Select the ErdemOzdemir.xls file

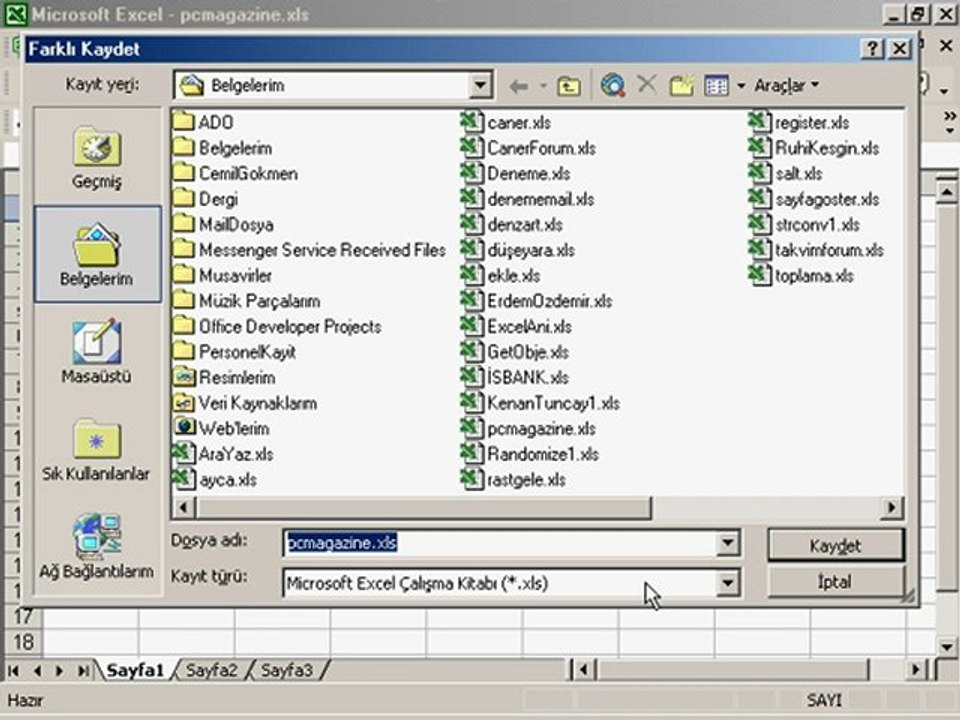point(537,301)
